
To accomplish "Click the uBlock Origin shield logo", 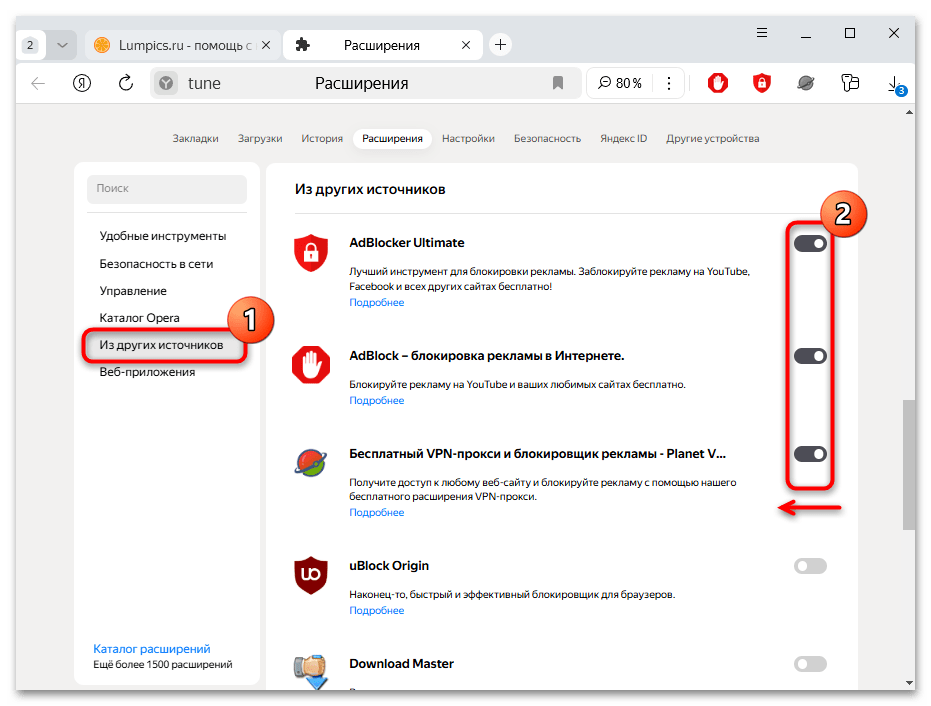I will pyautogui.click(x=311, y=575).
